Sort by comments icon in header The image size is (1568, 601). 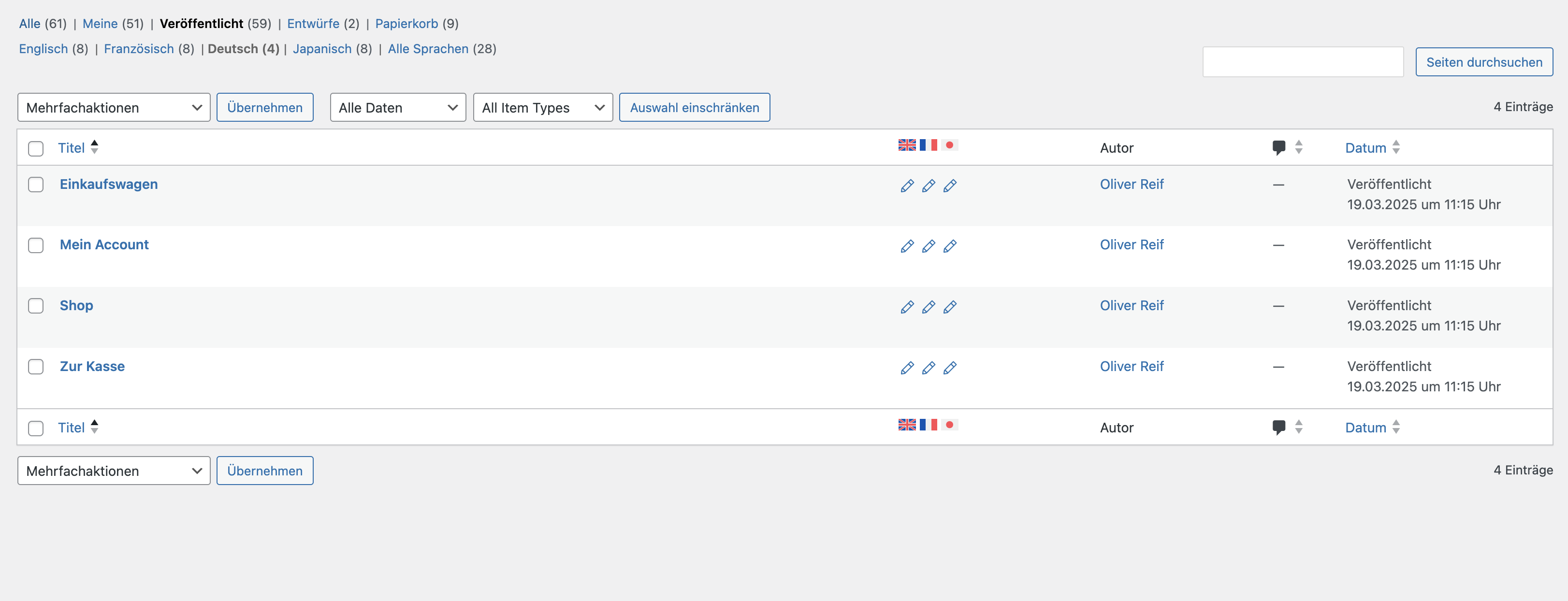[x=1279, y=148]
